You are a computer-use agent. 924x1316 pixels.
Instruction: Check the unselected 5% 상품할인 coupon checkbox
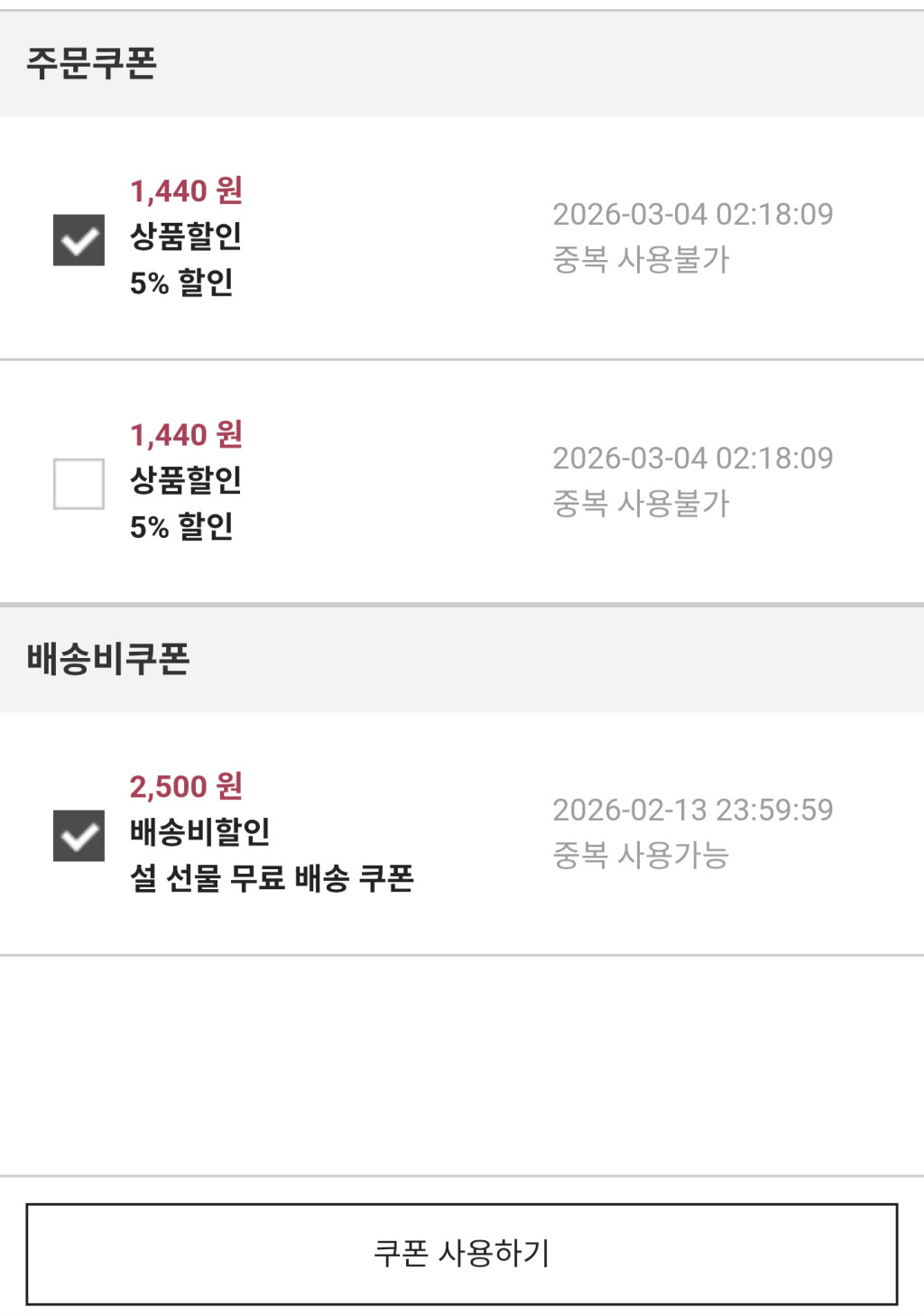pos(79,484)
